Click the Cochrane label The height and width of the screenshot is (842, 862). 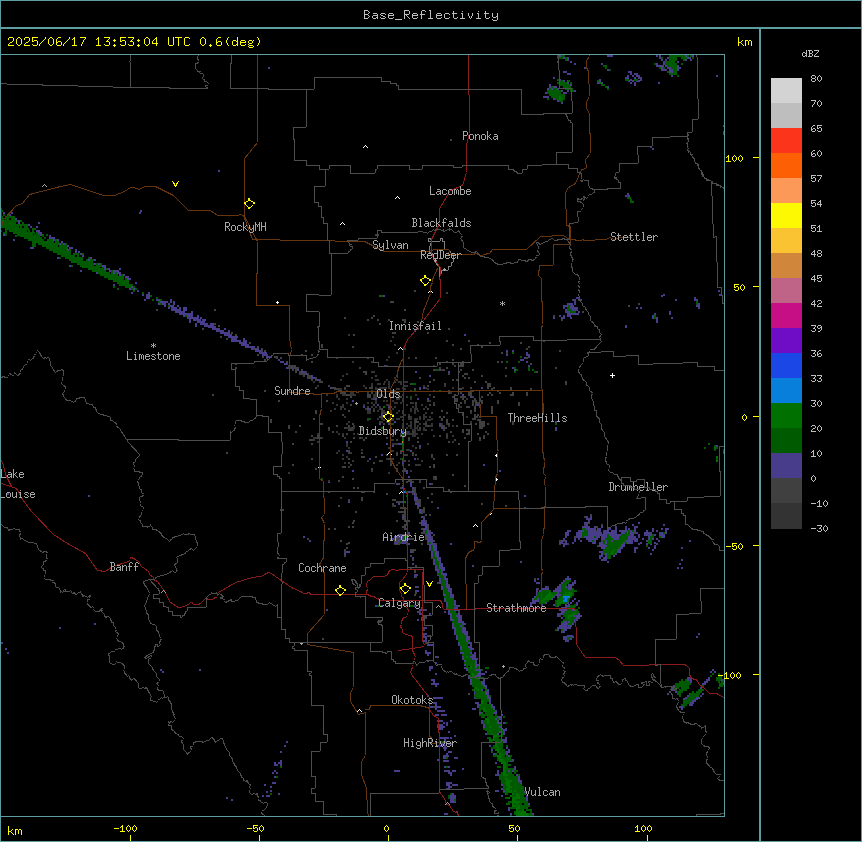322,568
